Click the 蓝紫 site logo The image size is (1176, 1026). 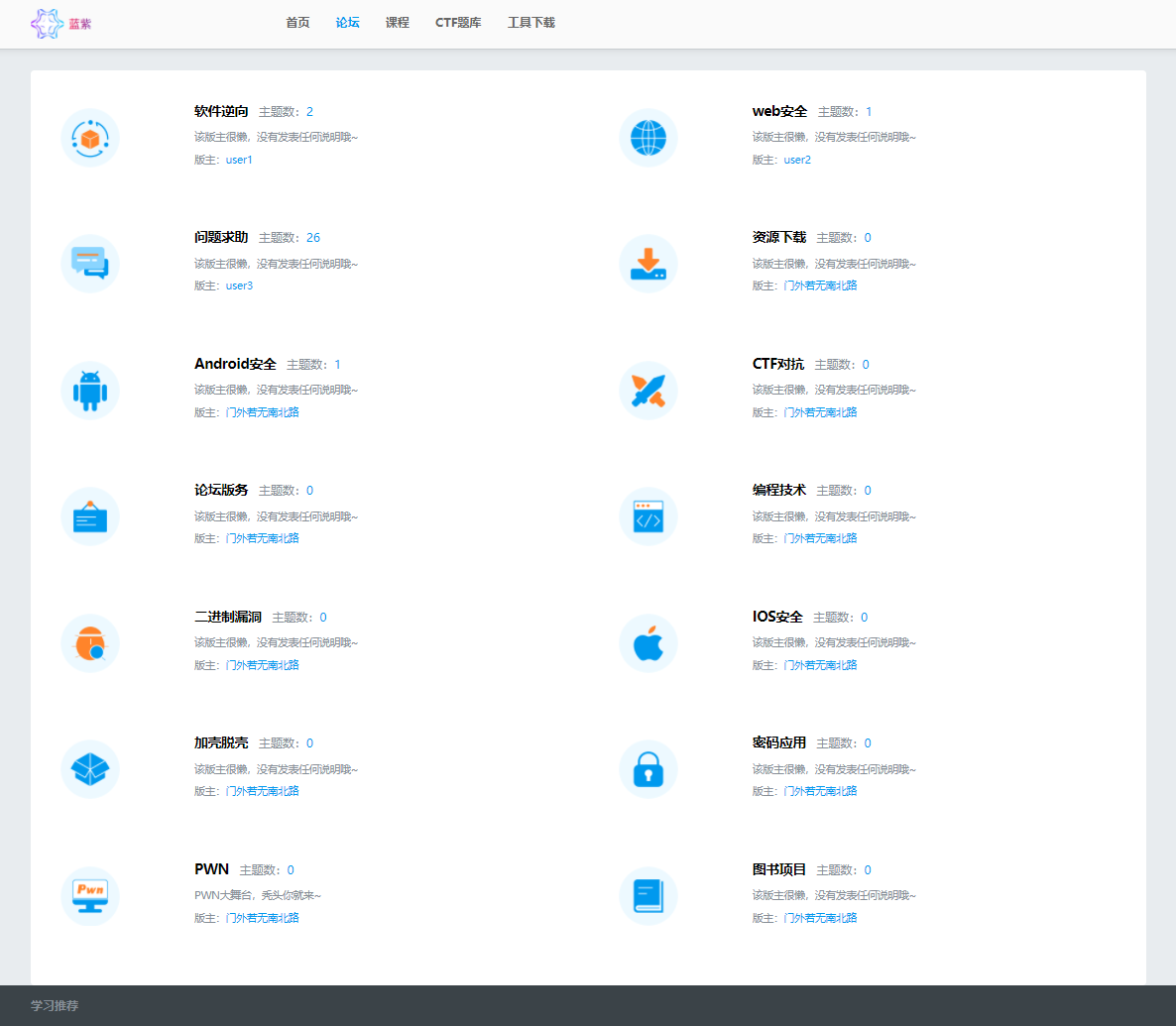(61, 24)
